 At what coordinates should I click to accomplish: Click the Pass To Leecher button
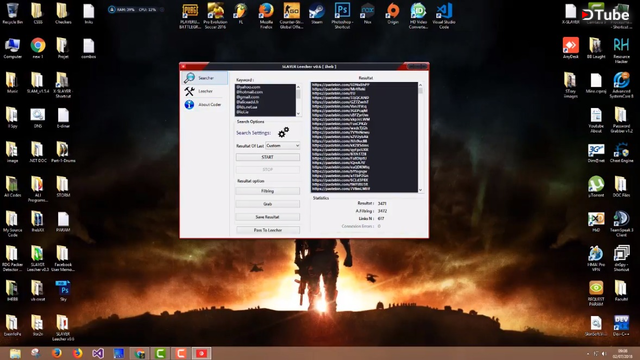click(x=268, y=230)
